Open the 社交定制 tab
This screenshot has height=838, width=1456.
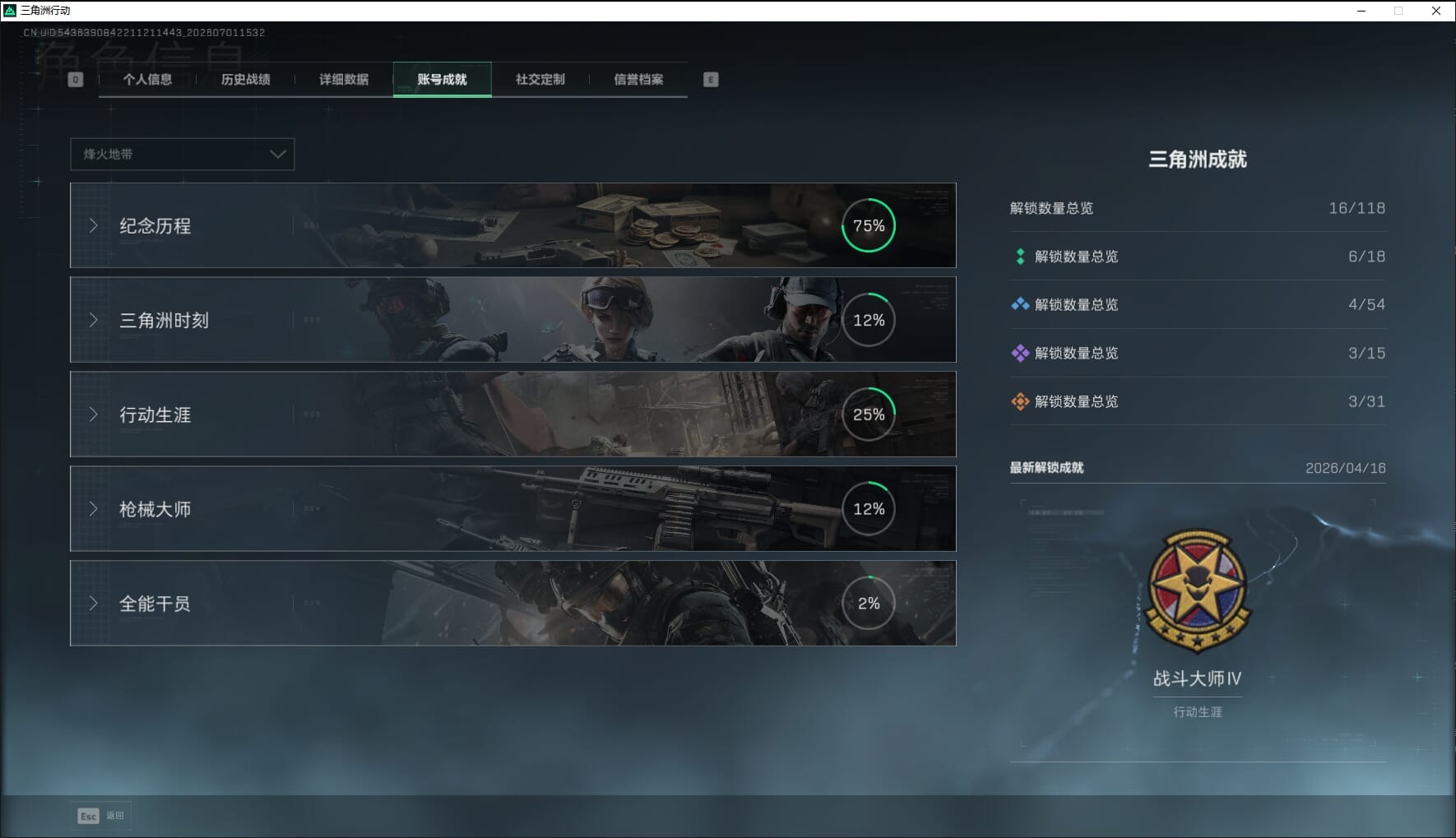[x=540, y=80]
